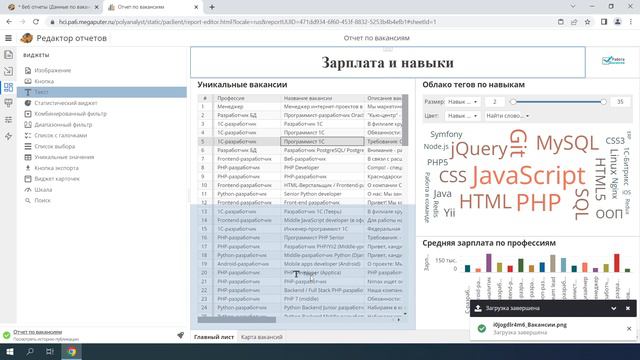Collapse the Загрузка завершена panel chevron
The width and height of the screenshot is (640, 360).
pyautogui.click(x=613, y=308)
